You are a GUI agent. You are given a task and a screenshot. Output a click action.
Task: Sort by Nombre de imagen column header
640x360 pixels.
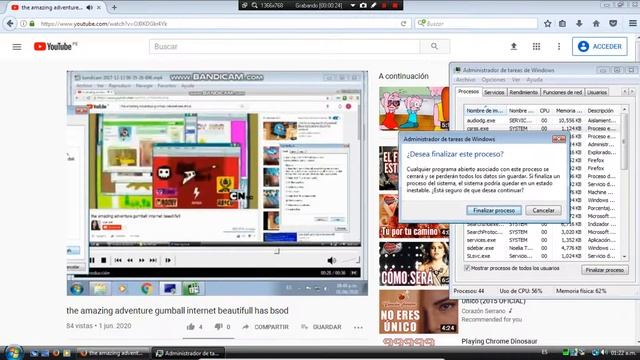pyautogui.click(x=485, y=111)
